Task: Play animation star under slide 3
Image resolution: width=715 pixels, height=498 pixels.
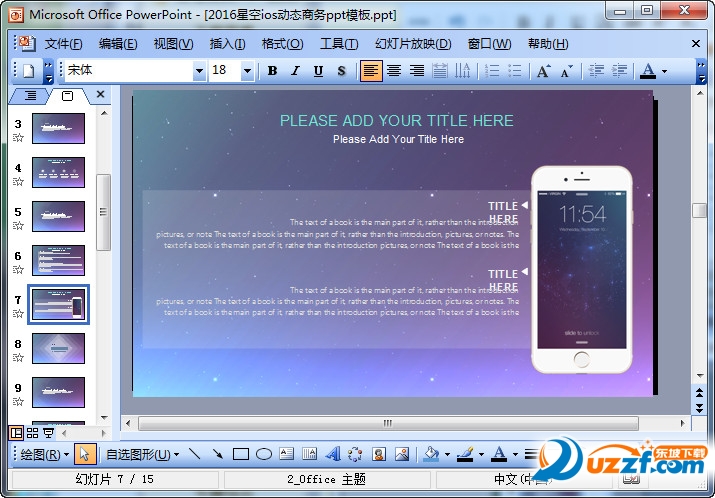Action: click(18, 137)
